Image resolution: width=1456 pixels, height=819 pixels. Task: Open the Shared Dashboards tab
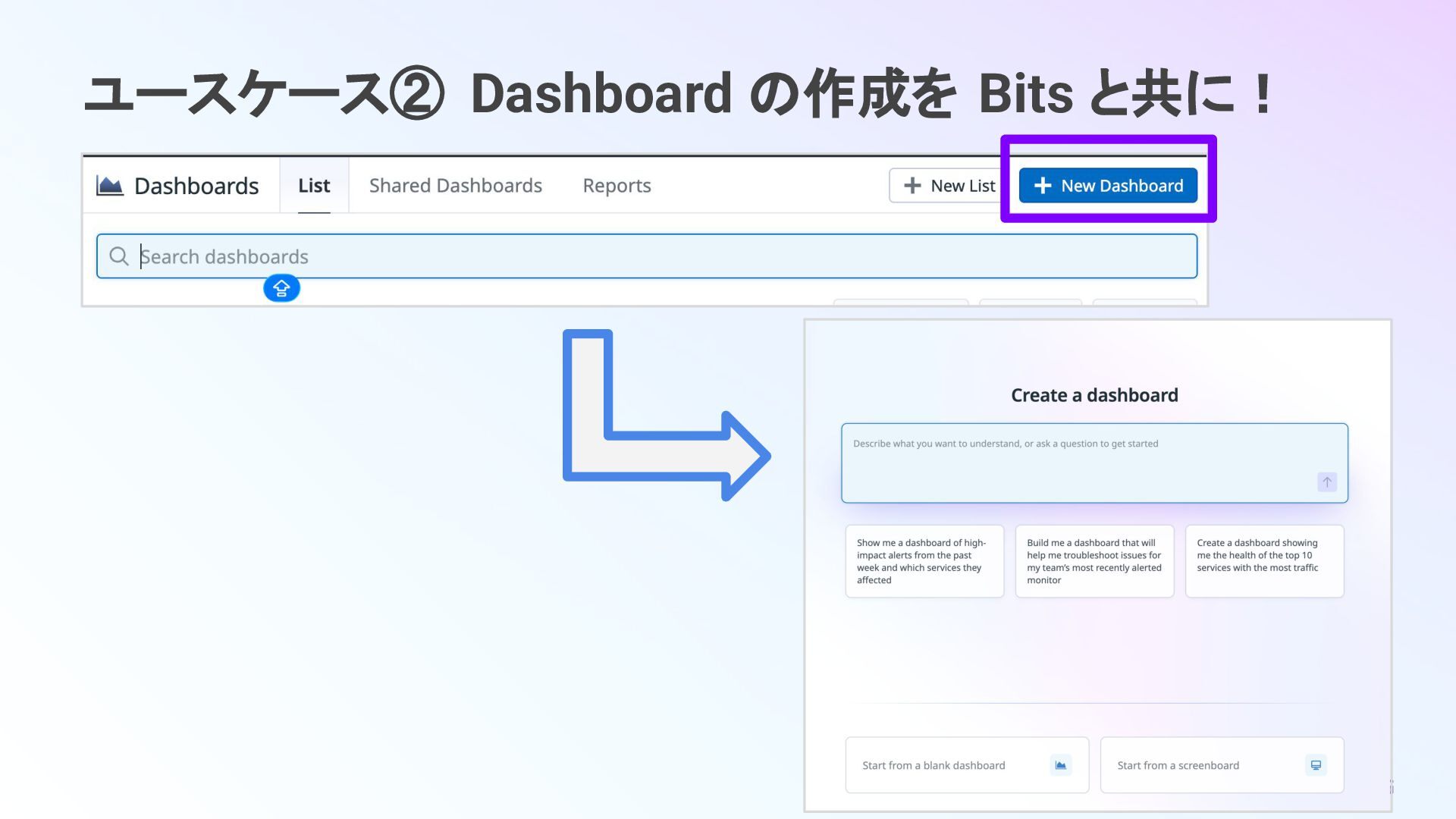point(455,186)
